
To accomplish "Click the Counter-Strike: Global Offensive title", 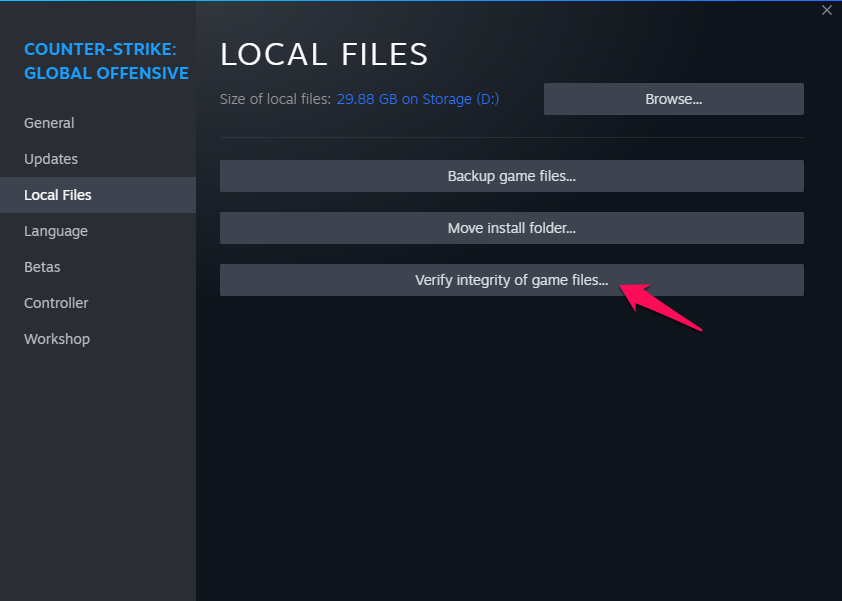I will tap(106, 61).
